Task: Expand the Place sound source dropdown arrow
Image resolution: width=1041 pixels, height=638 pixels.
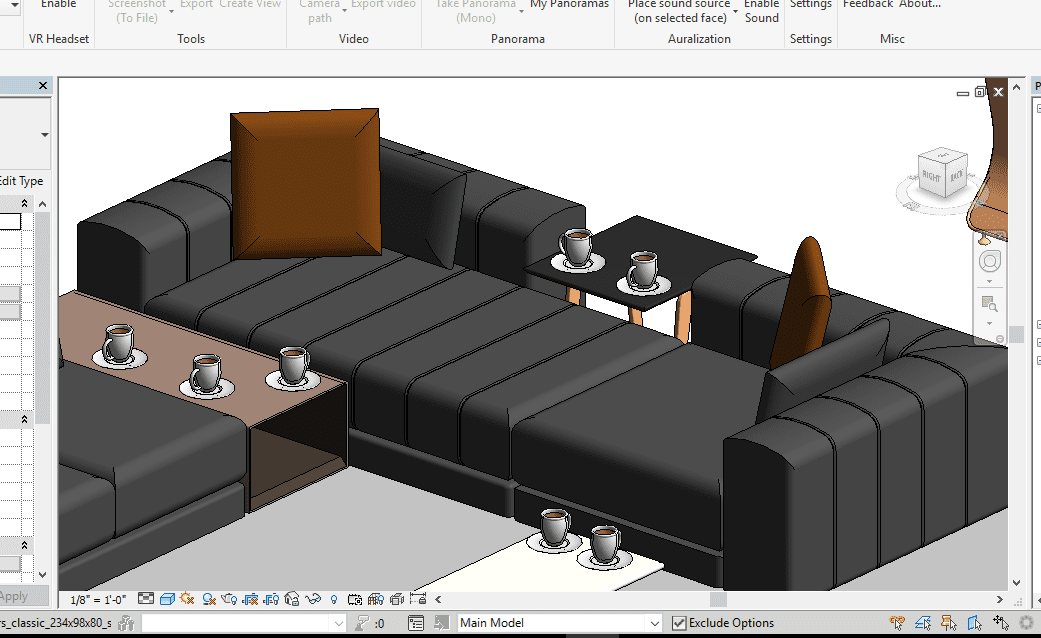Action: 735,10
